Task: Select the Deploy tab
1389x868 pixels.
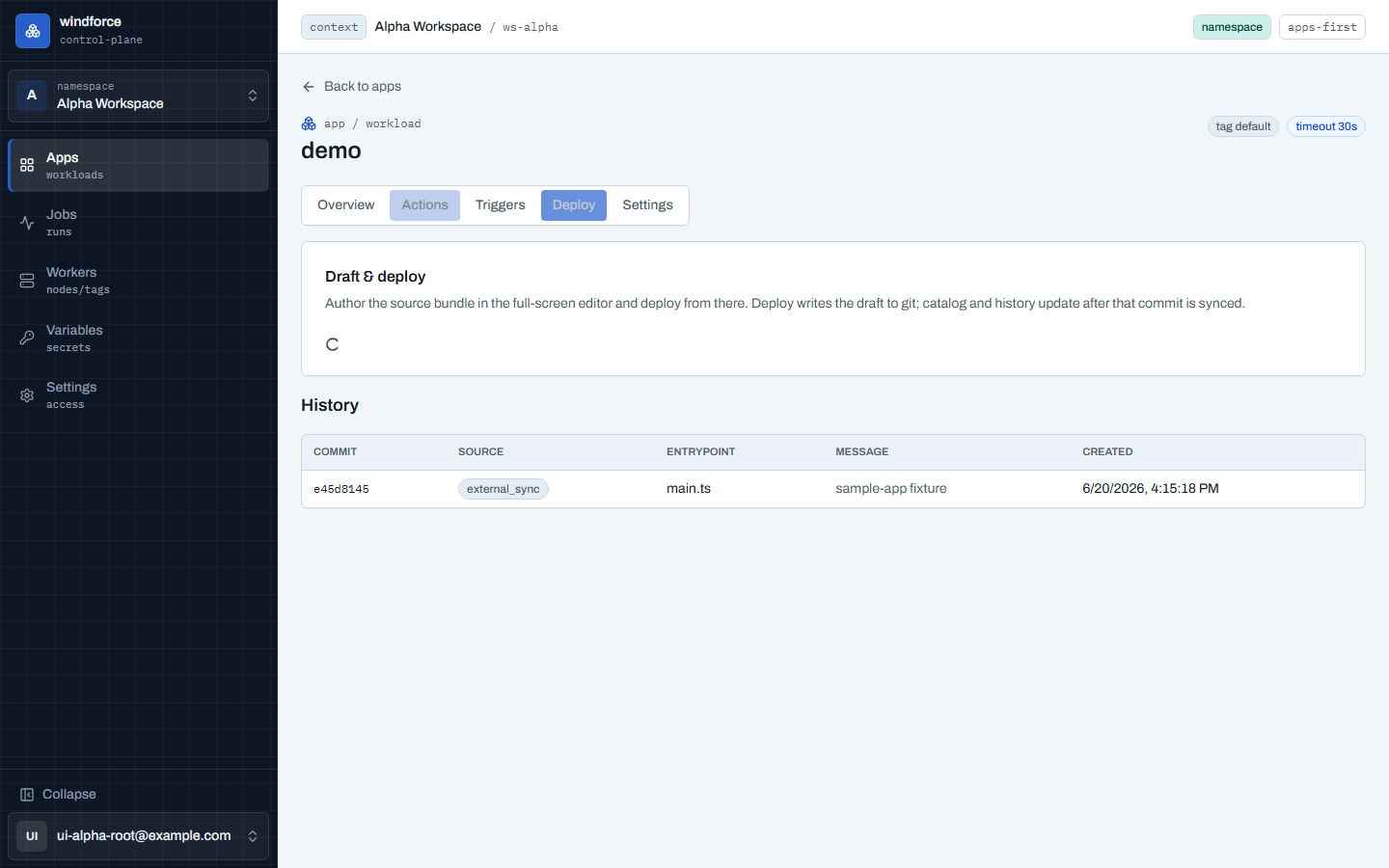Action: coord(574,205)
